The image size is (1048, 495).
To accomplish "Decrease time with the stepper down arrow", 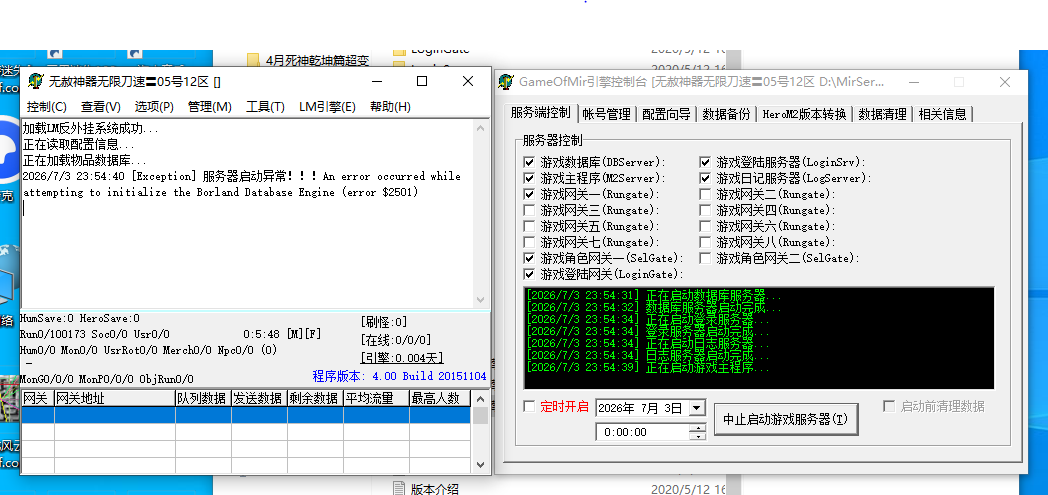I will [697, 436].
